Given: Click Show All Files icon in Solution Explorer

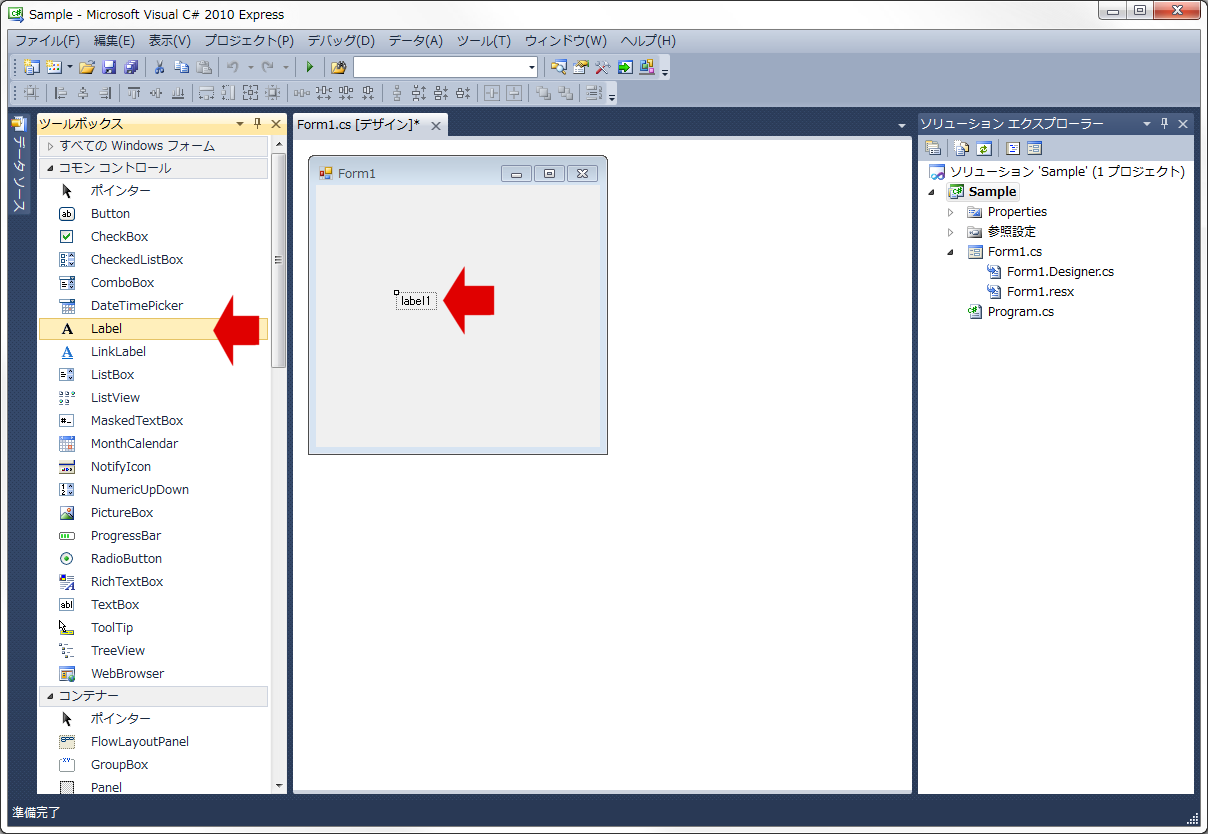Looking at the screenshot, I should pos(961,148).
